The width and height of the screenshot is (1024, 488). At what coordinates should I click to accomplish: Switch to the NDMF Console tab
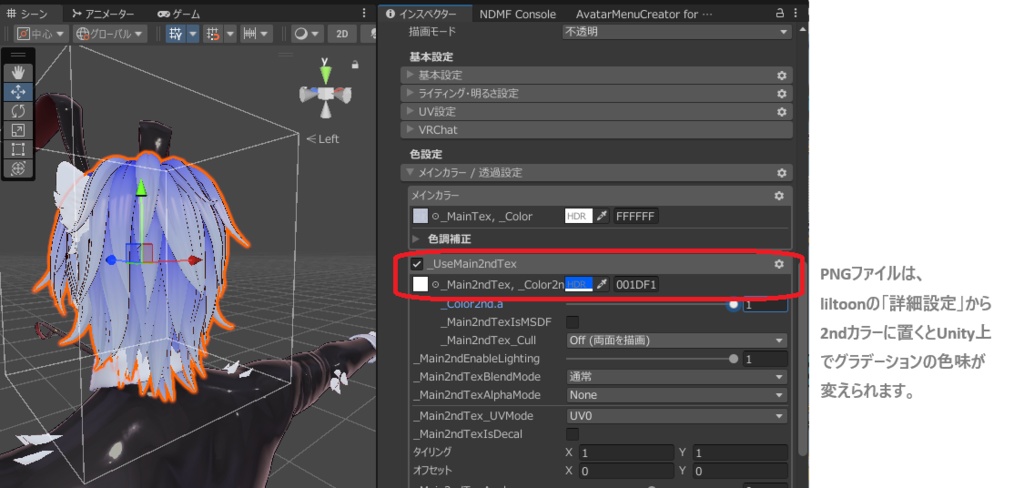517,14
